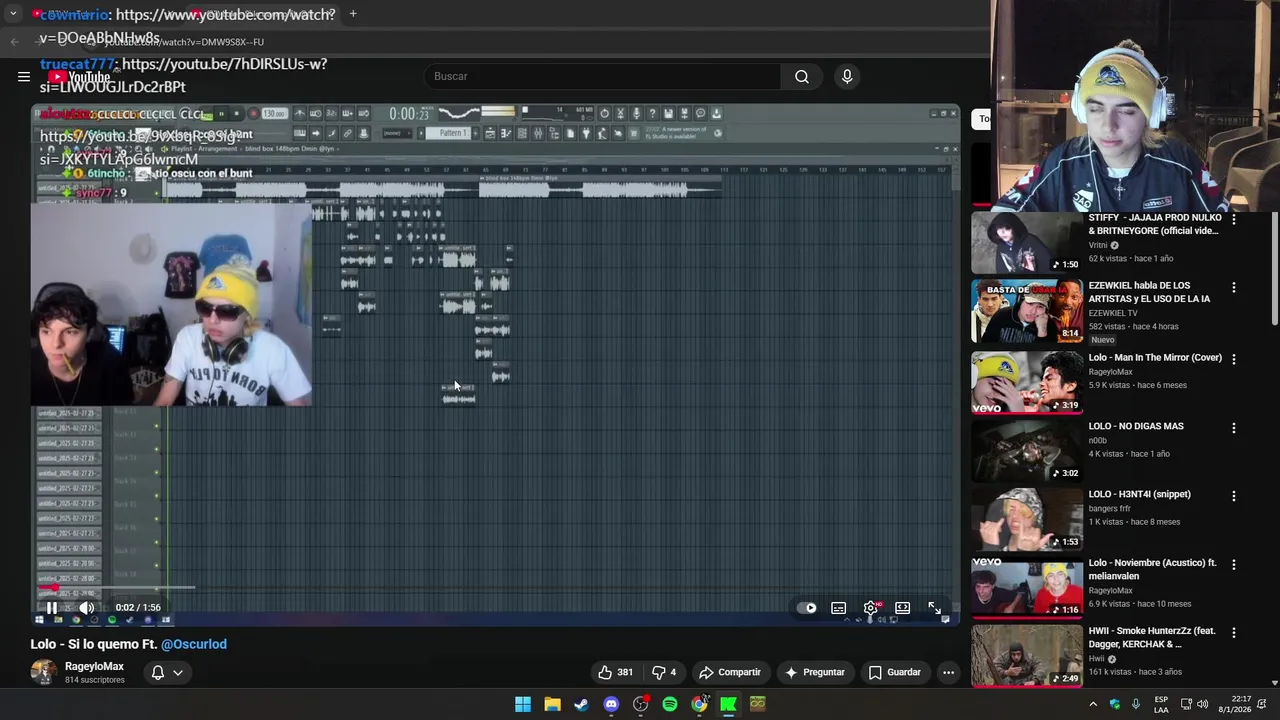Dislike the video showing 4 dislikes

tap(665, 672)
